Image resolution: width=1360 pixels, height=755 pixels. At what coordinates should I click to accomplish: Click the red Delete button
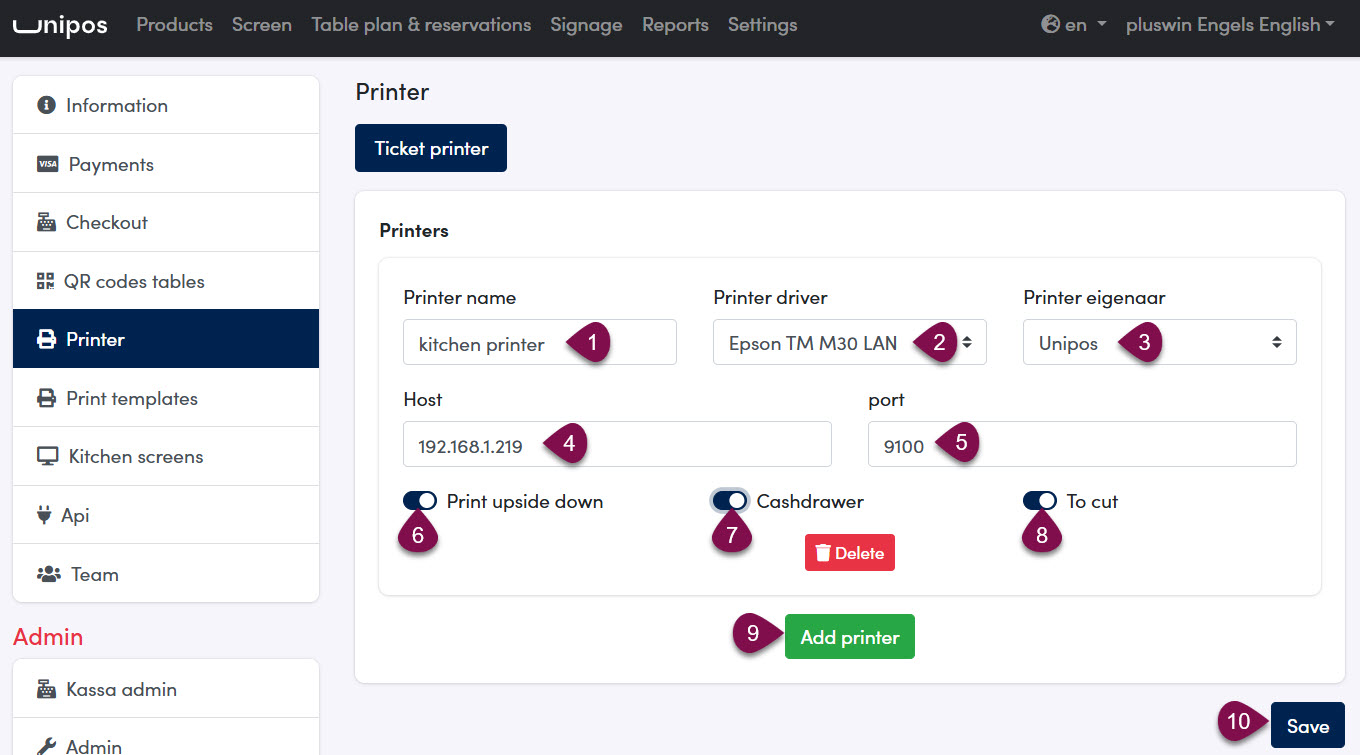(x=850, y=553)
